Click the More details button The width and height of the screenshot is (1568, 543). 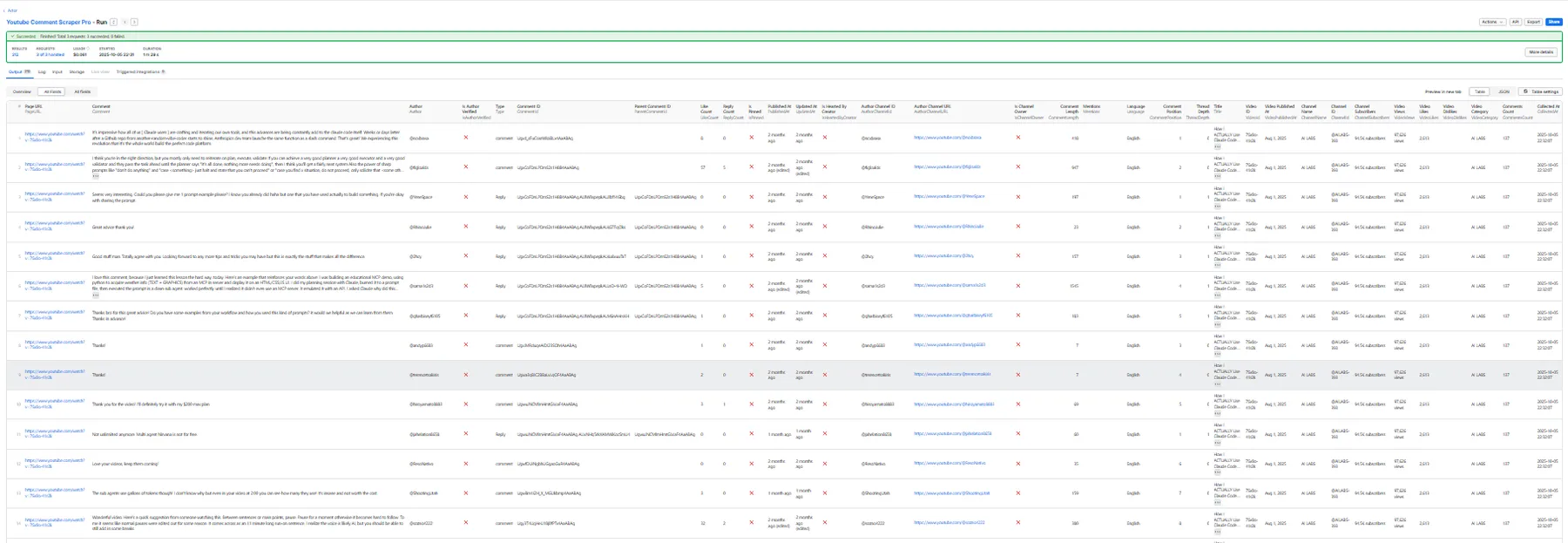1541,52
